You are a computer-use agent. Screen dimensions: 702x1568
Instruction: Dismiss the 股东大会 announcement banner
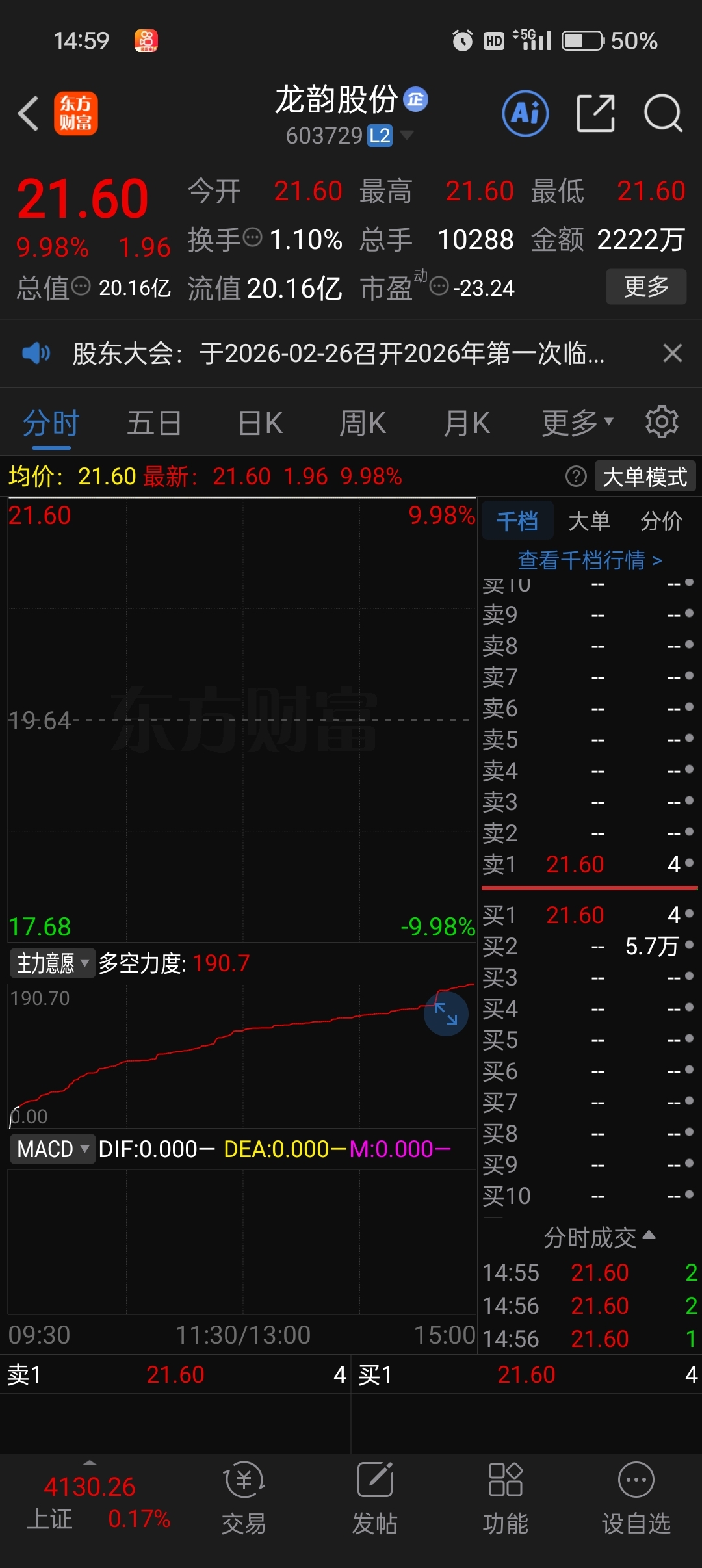pos(673,353)
